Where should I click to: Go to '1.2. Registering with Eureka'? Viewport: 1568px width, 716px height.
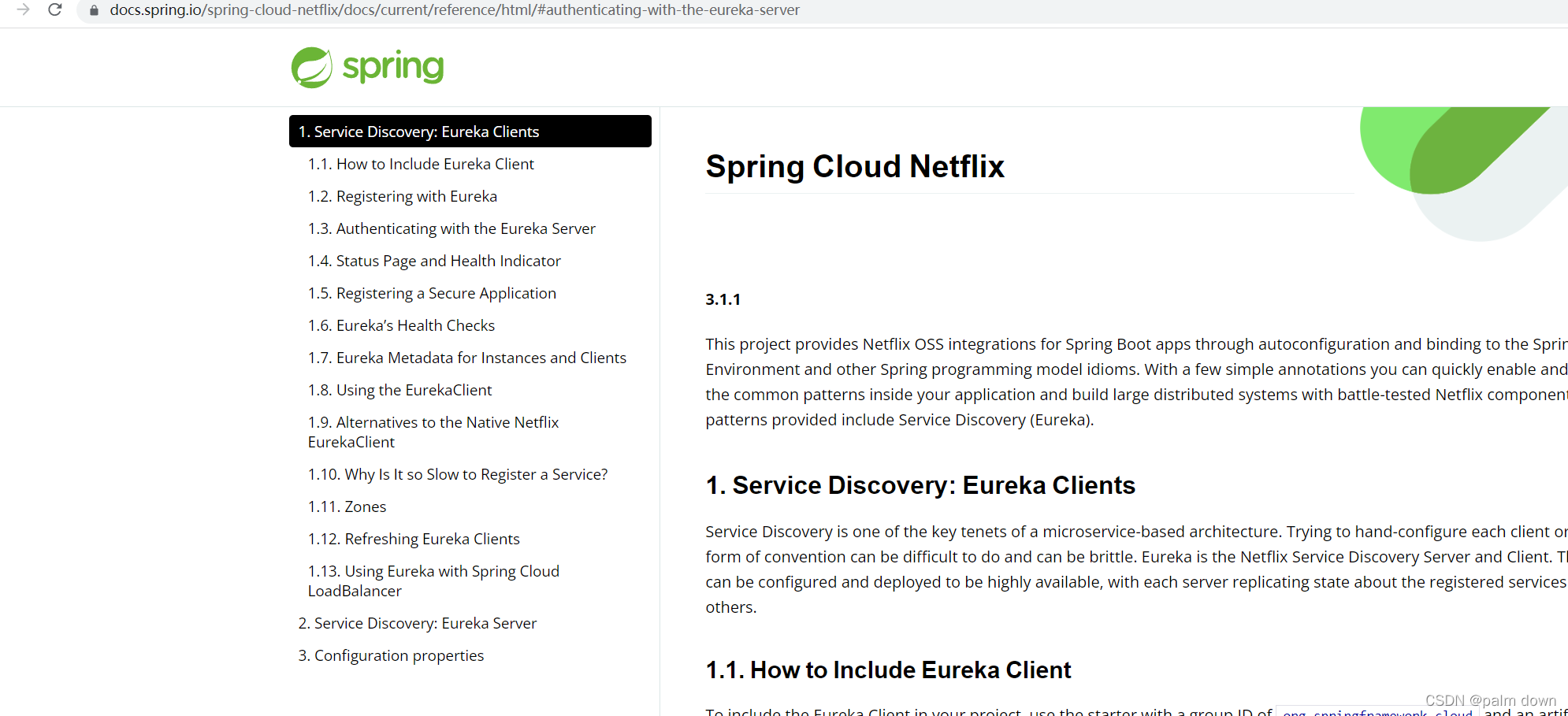coord(403,196)
